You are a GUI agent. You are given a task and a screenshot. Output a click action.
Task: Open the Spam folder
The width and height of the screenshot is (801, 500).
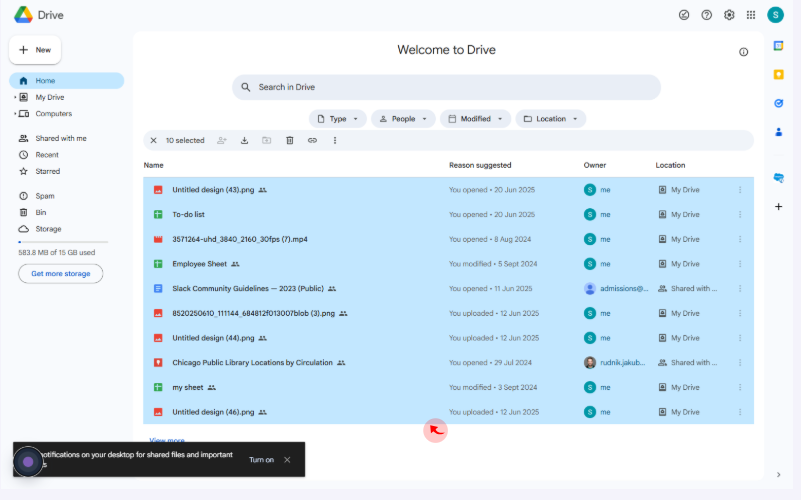pos(45,196)
